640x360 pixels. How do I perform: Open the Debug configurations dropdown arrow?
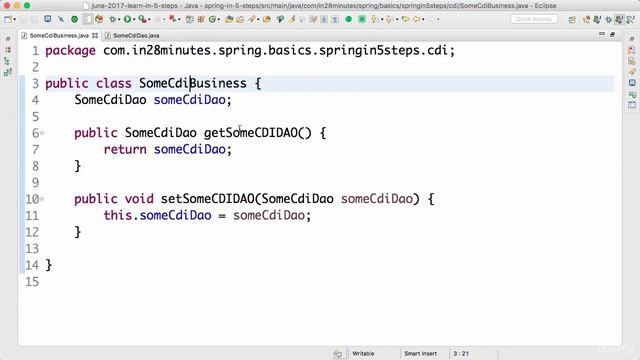pos(120,19)
